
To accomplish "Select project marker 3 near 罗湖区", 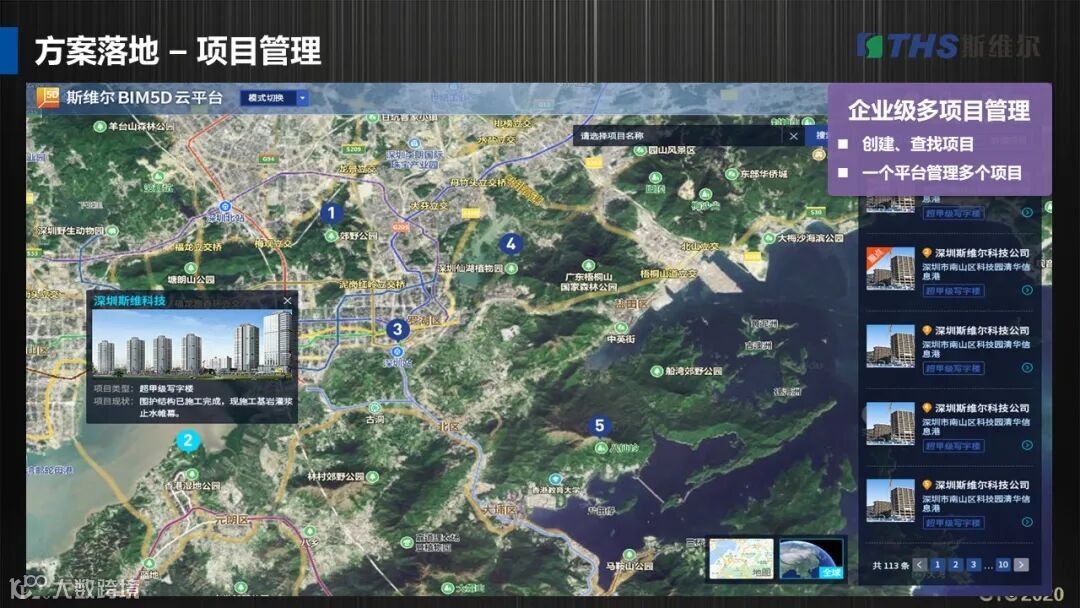I will 397,329.
